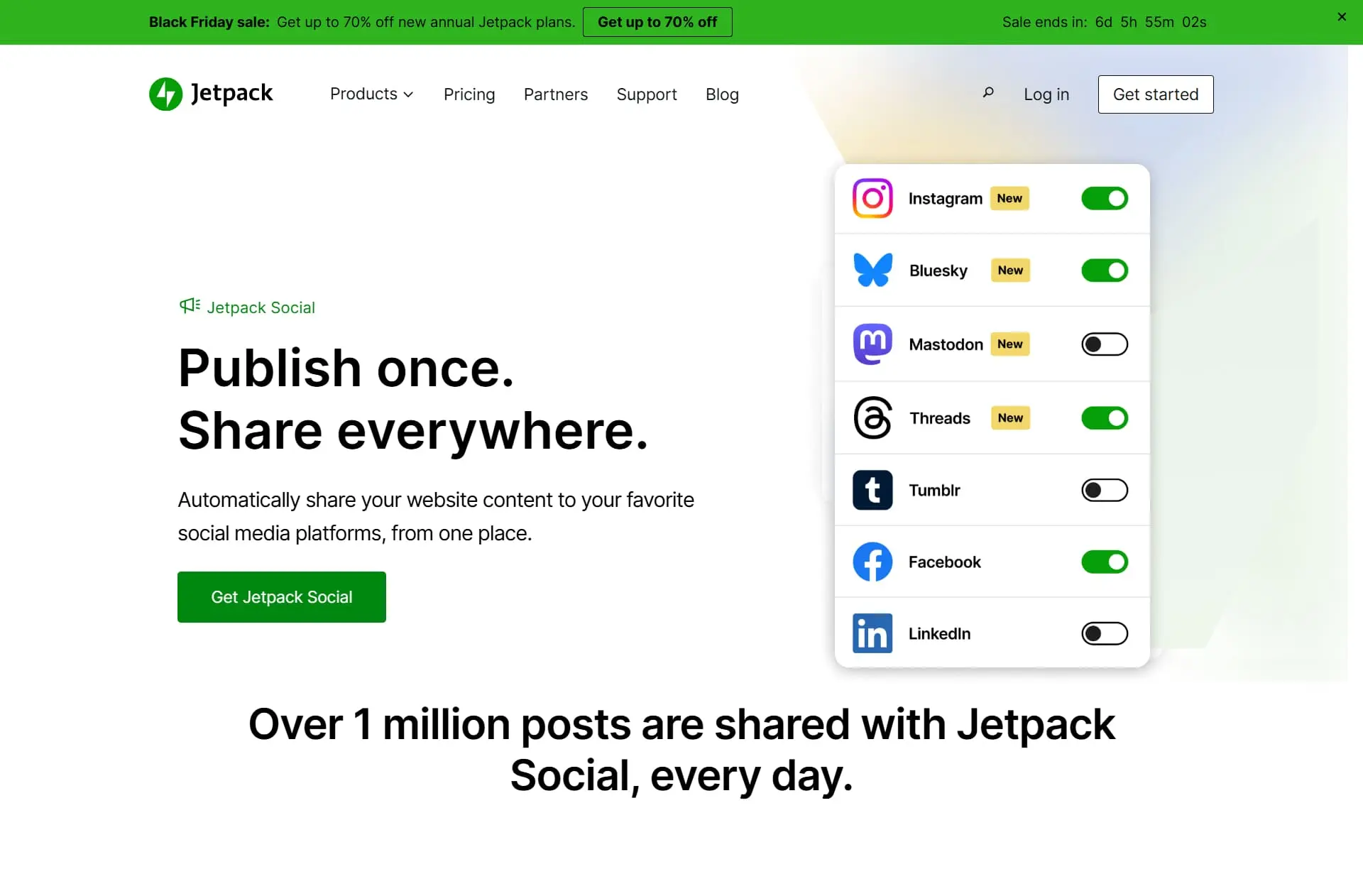Click the 'Bluesky' label in the list

[x=938, y=271]
